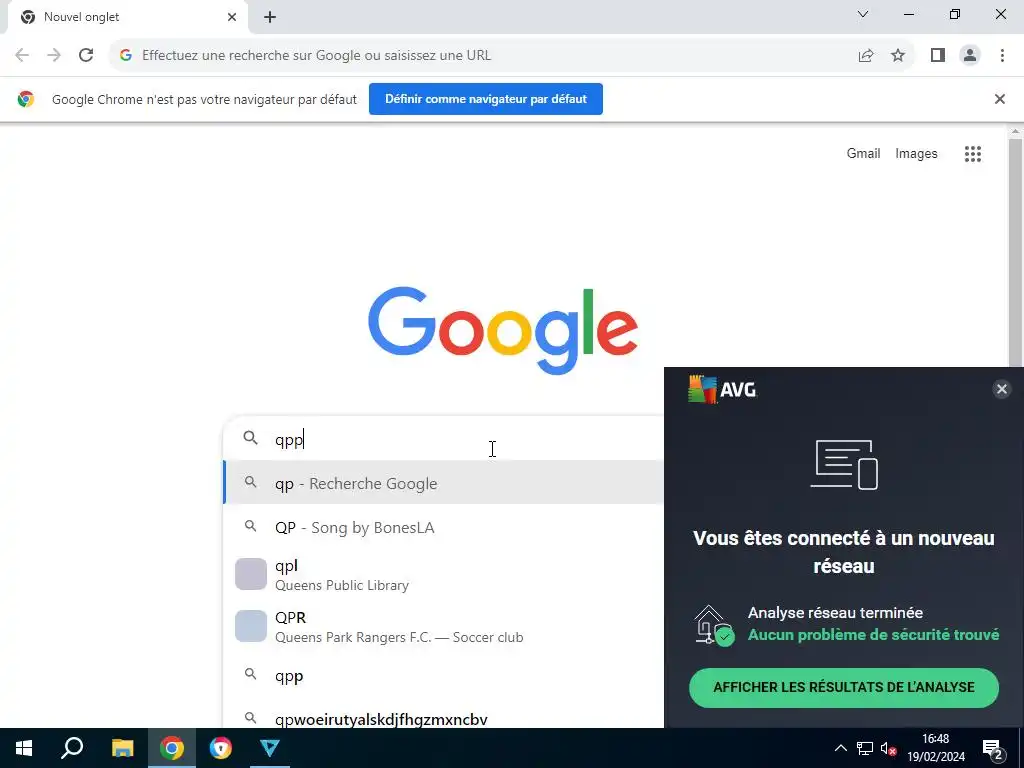1024x768 pixels.
Task: Select the 'QP - Song by BonesLA' suggestion
Action: pyautogui.click(x=443, y=527)
